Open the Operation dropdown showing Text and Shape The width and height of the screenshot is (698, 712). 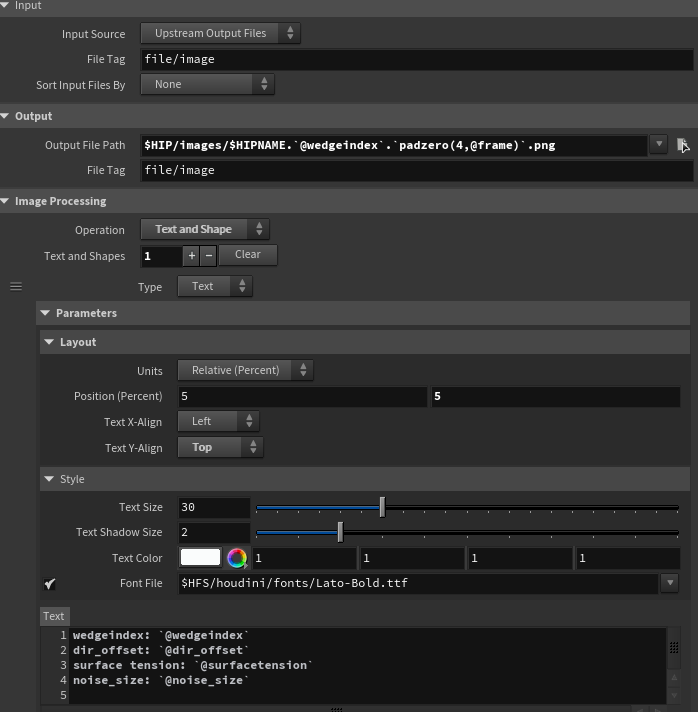[x=204, y=230]
